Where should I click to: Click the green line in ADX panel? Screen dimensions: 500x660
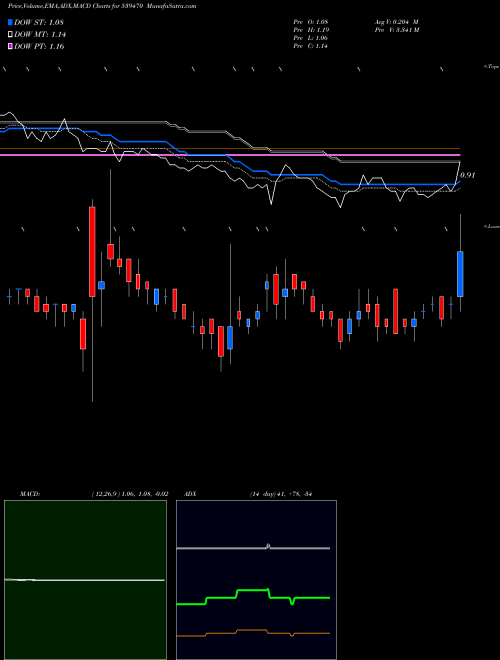pyautogui.click(x=253, y=597)
